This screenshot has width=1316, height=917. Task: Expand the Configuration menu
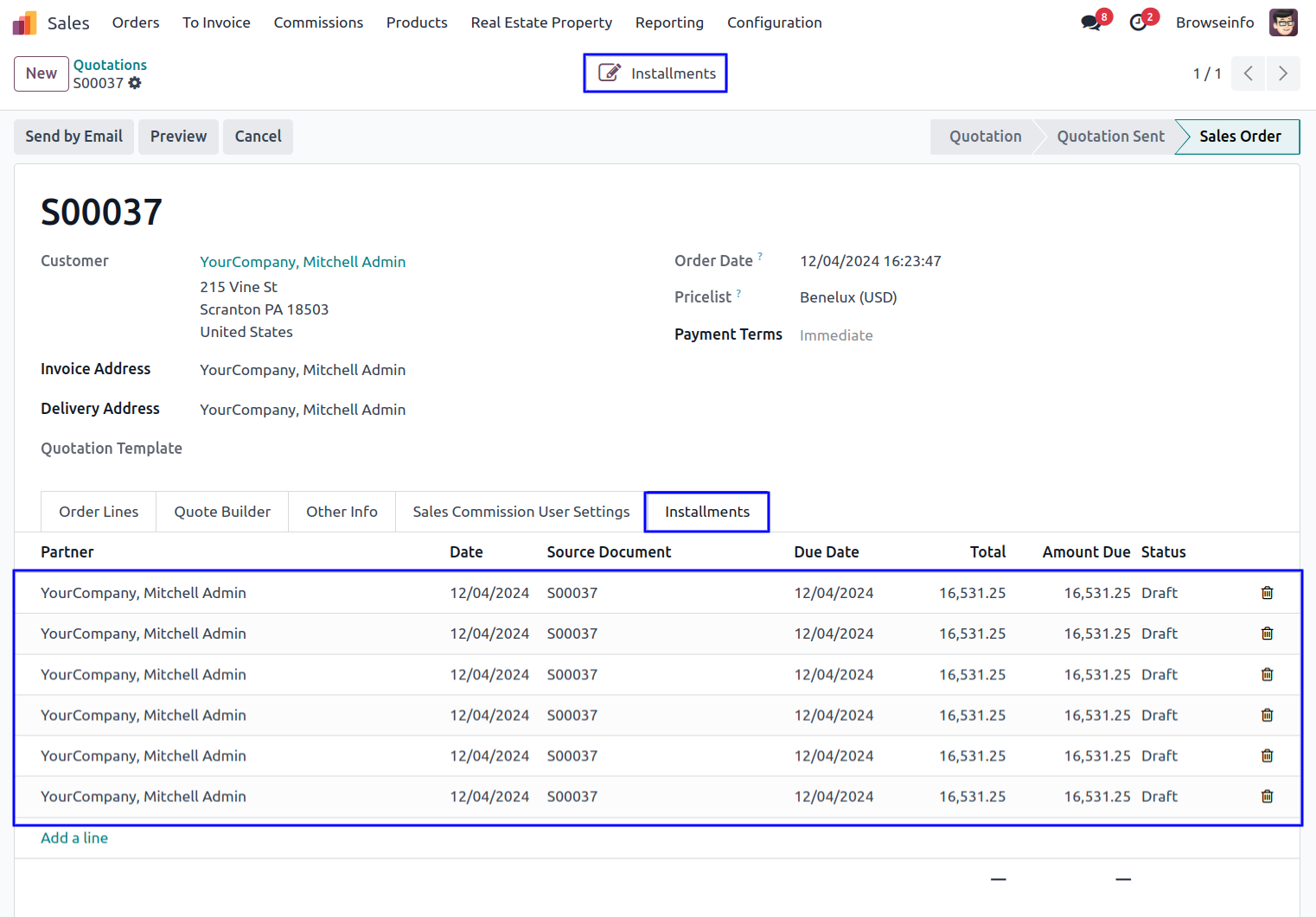(774, 22)
